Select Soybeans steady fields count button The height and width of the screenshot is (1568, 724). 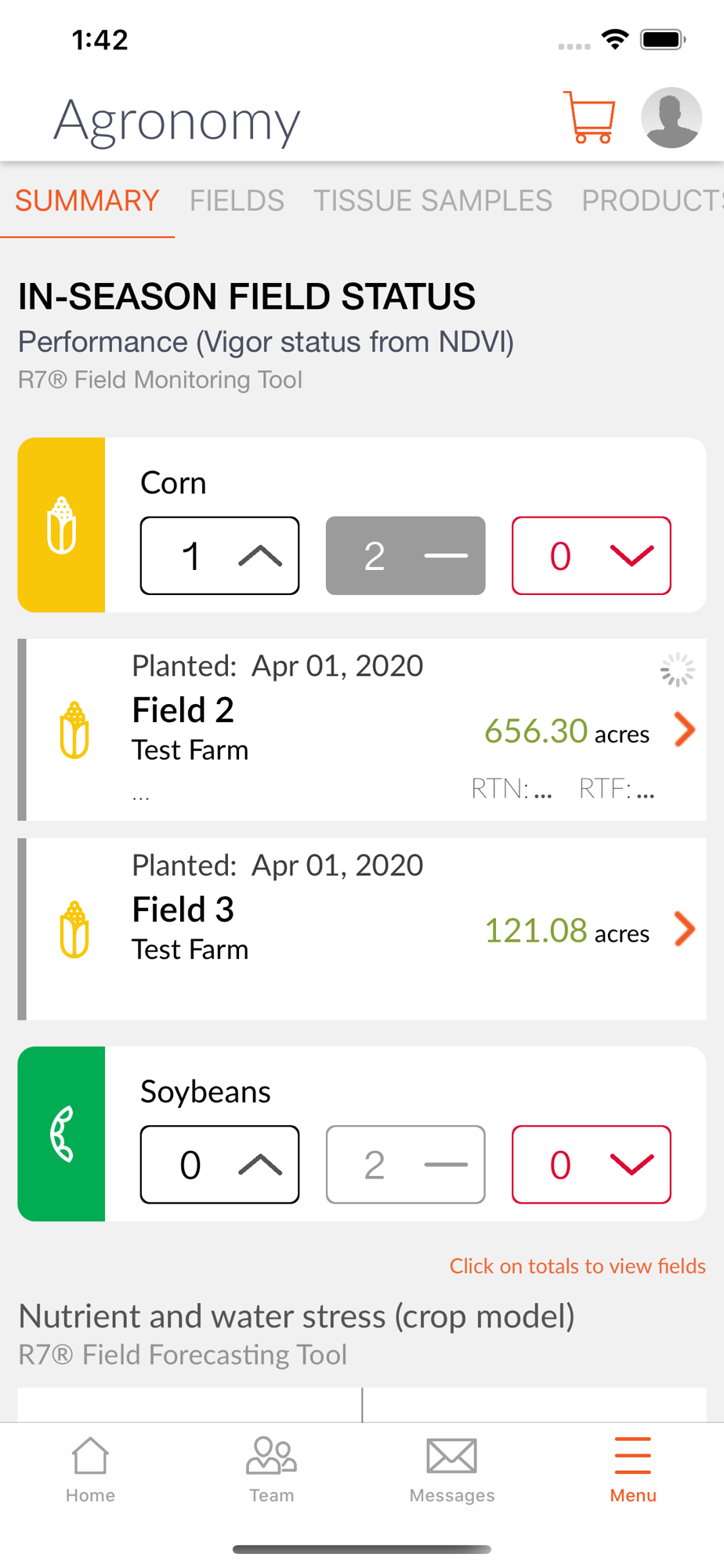[405, 1165]
